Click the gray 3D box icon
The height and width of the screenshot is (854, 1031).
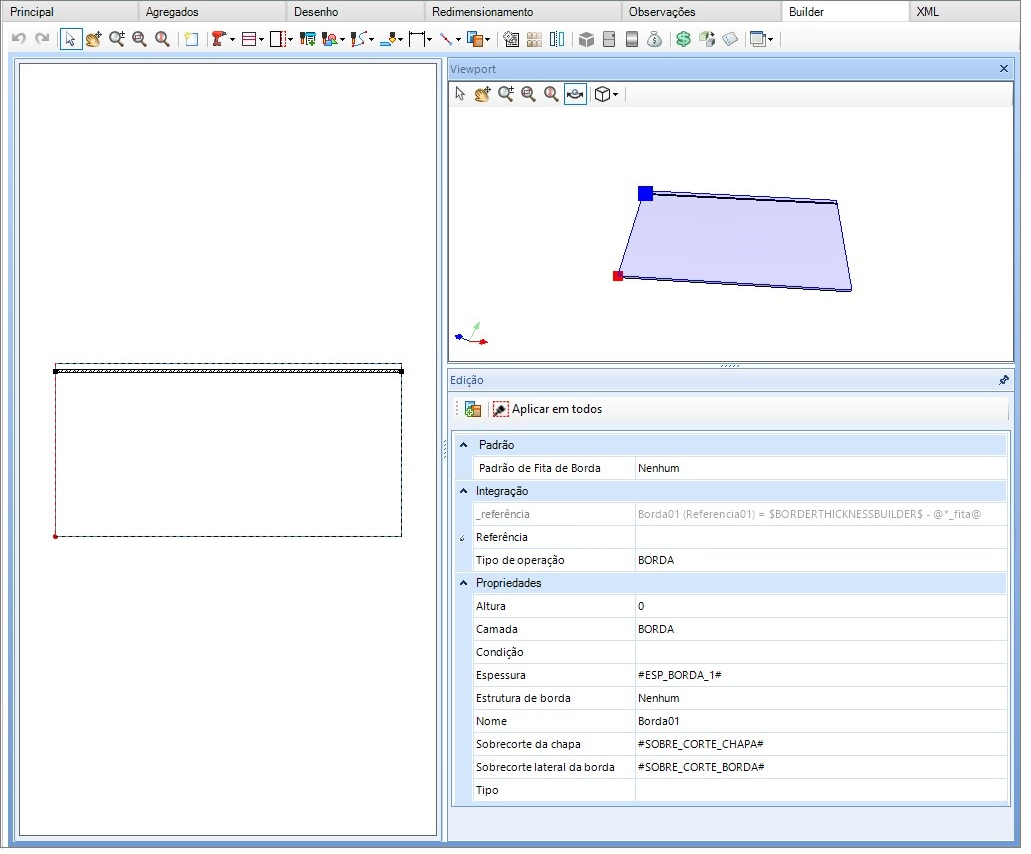tap(587, 39)
